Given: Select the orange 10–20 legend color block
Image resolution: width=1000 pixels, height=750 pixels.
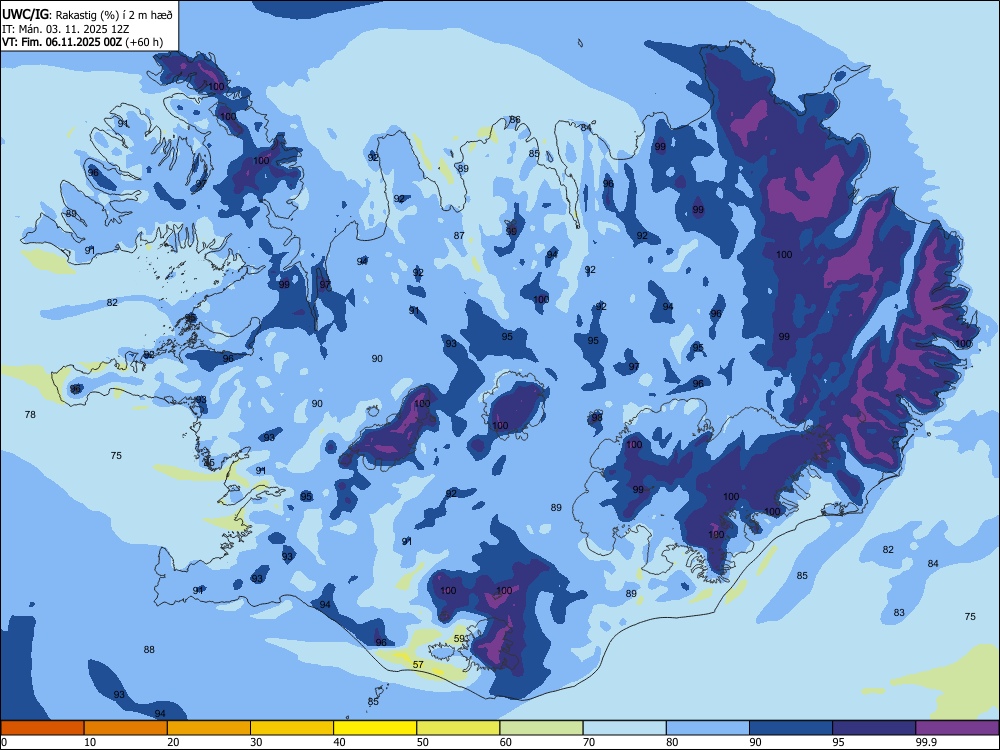Looking at the screenshot, I should pyautogui.click(x=126, y=728).
